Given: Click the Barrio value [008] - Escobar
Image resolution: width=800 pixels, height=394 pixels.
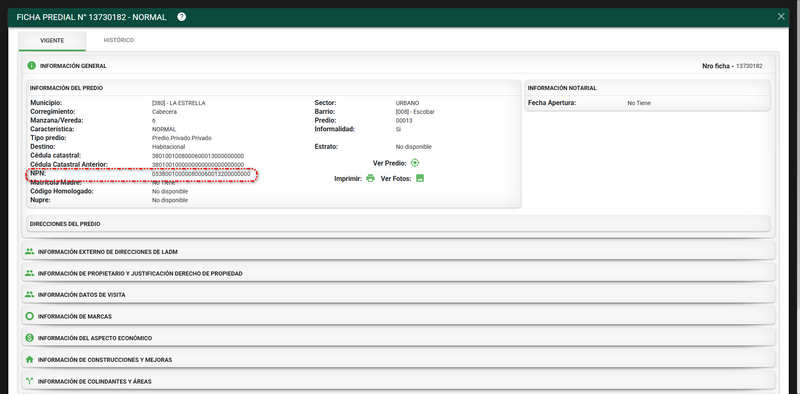Looking at the screenshot, I should point(415,112).
